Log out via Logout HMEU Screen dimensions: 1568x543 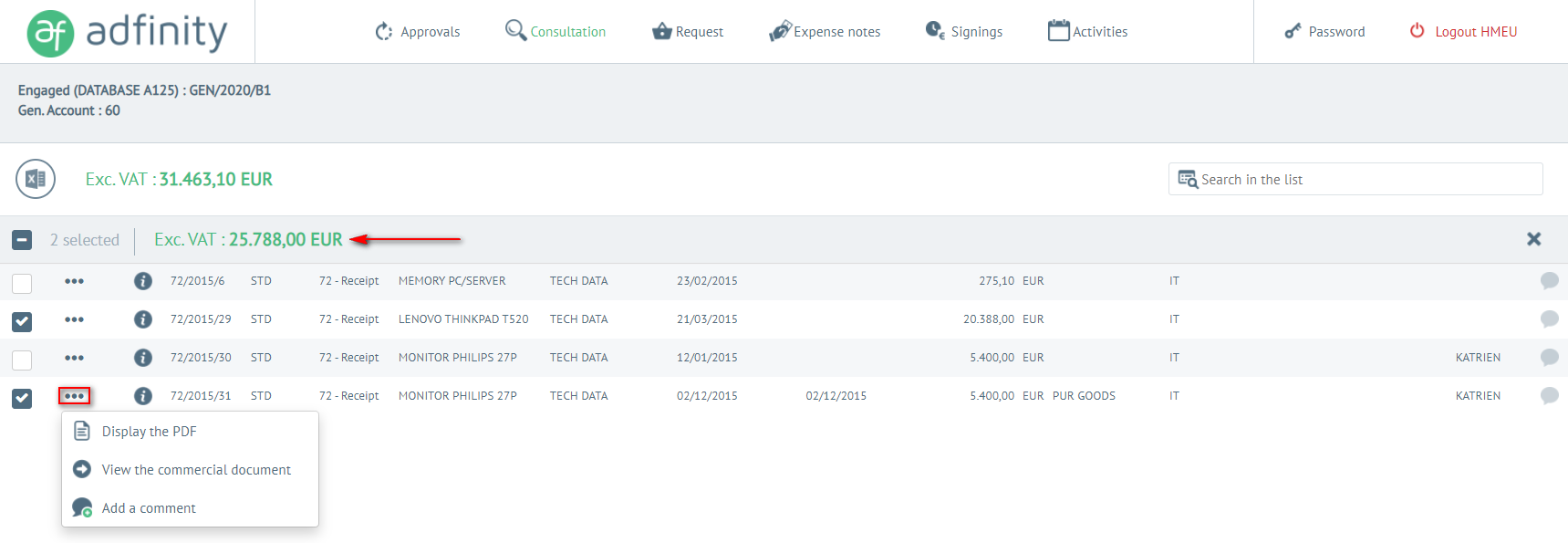pos(1464,32)
